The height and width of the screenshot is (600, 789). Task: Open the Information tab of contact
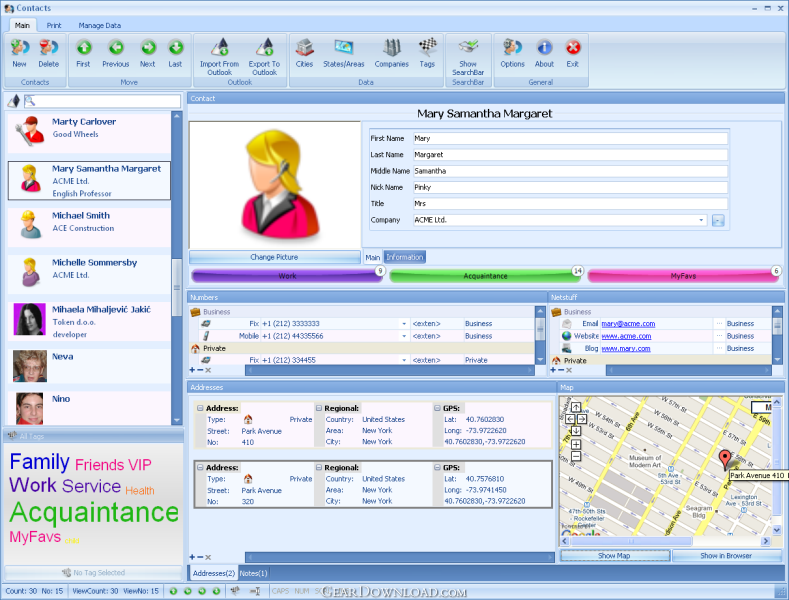click(x=405, y=257)
